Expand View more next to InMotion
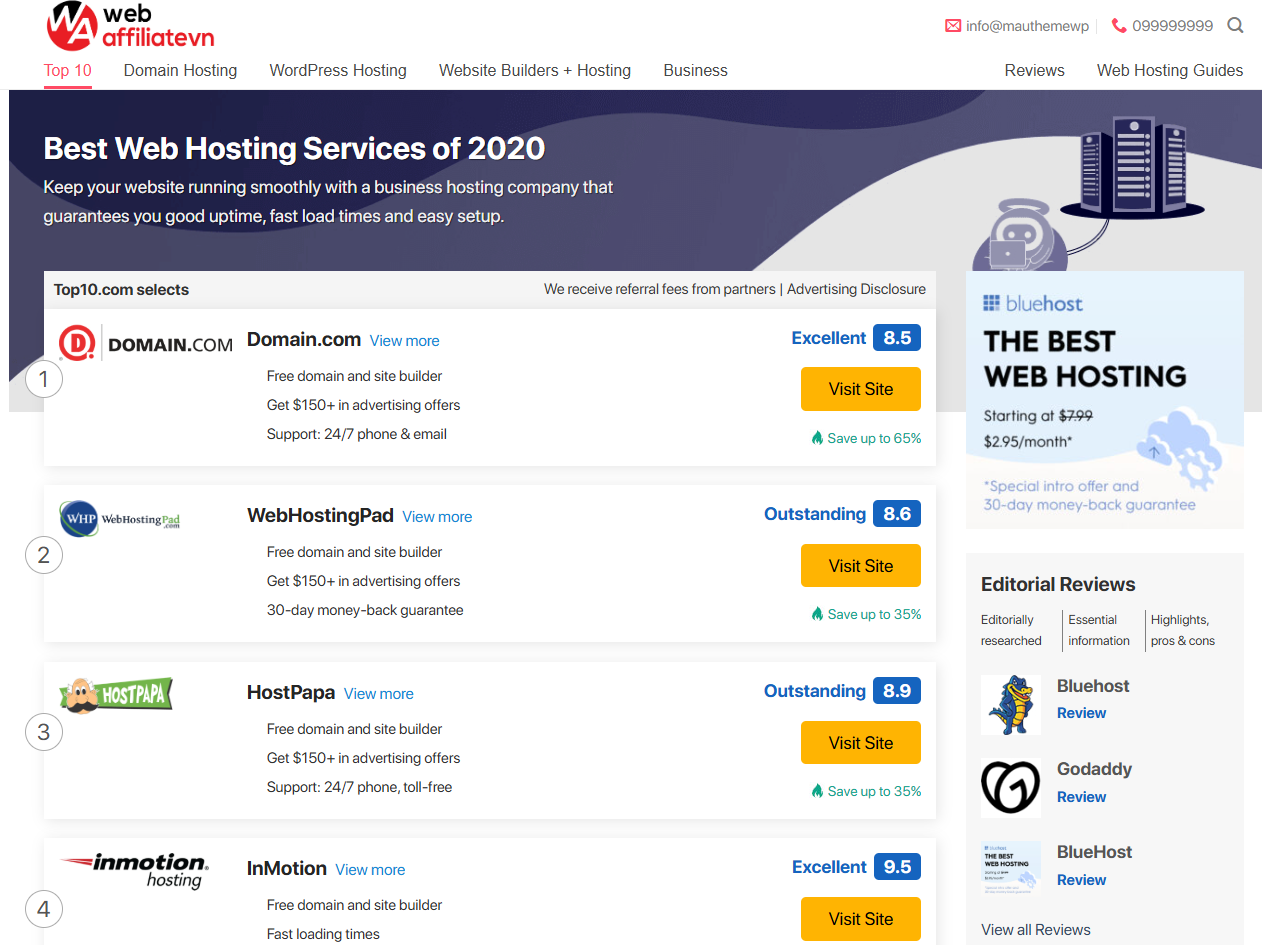Viewport: 1262px width, 945px height. click(370, 870)
